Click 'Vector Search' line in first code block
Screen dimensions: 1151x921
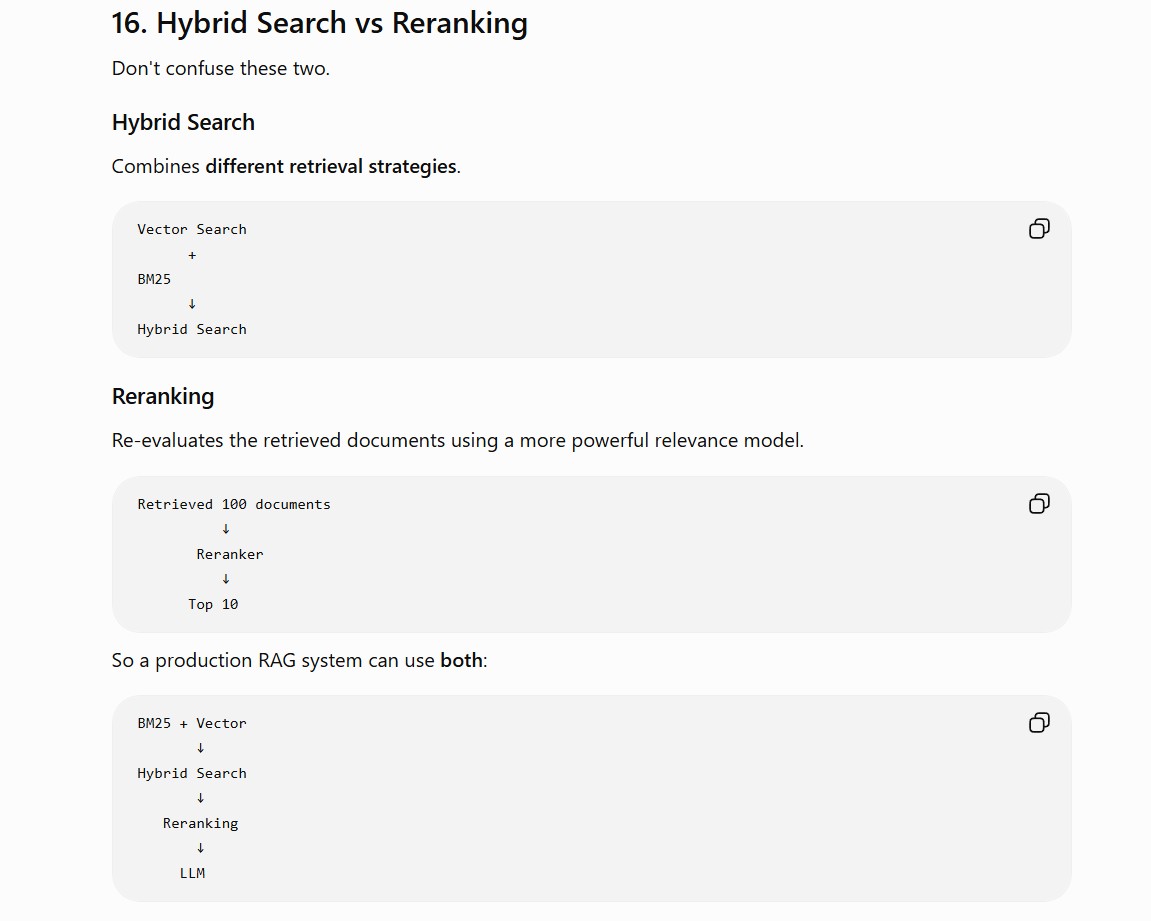(x=192, y=230)
